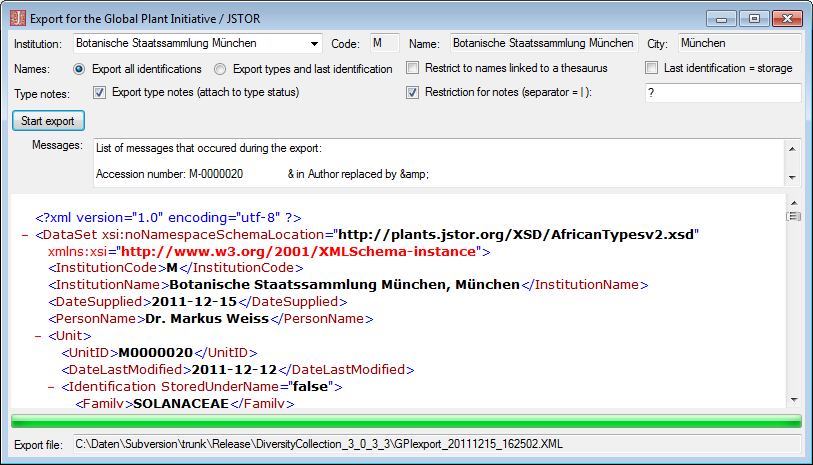This screenshot has width=813, height=465.
Task: Uncheck 'Export type notes' checkbox
Action: 99,92
